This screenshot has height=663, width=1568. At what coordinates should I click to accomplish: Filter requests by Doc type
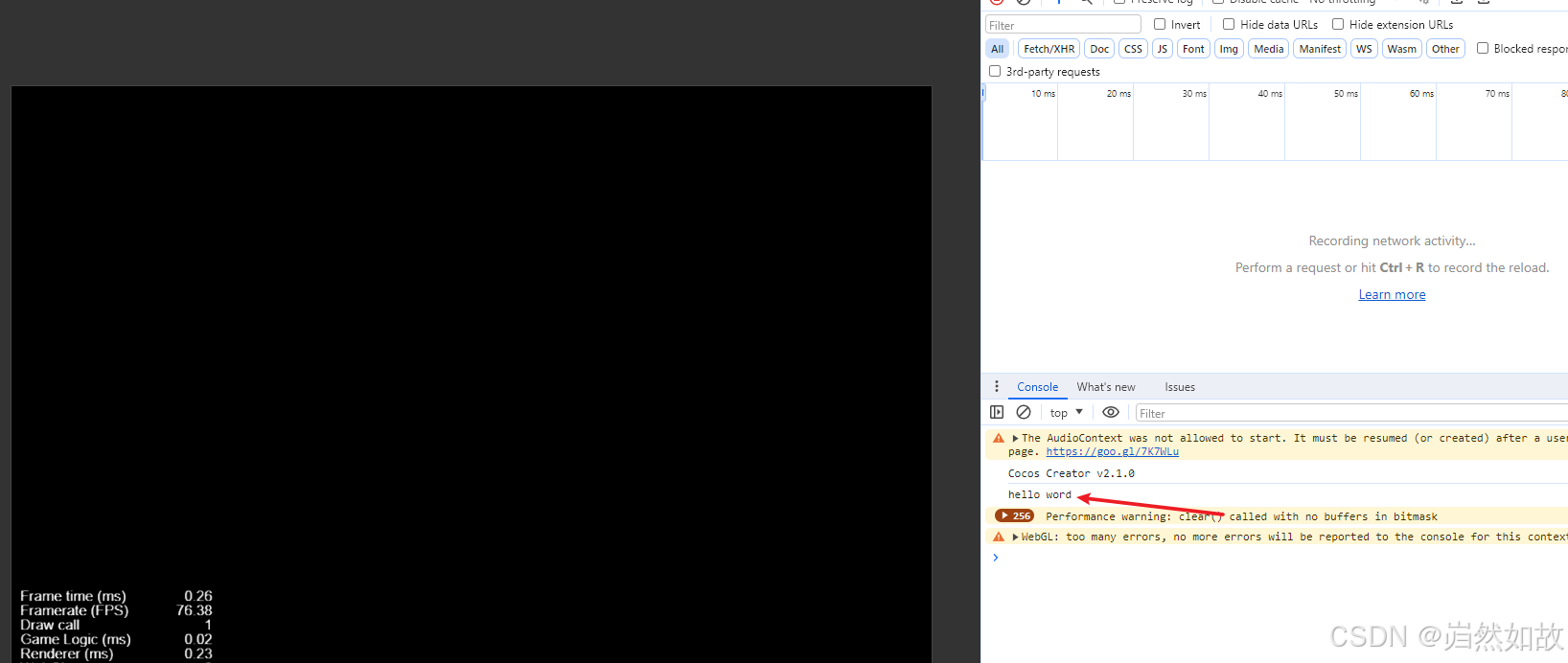(1099, 49)
